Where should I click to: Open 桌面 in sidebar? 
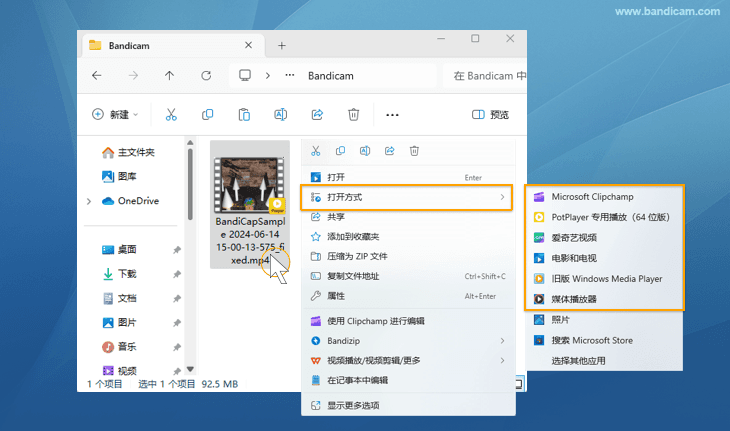[x=119, y=250]
